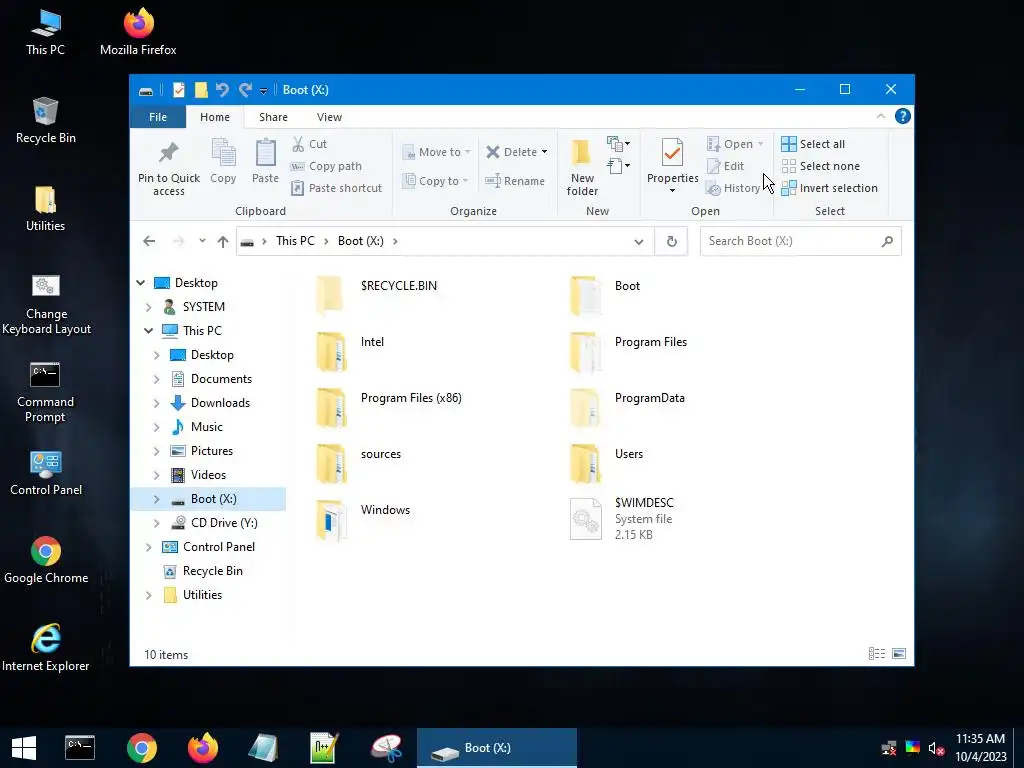Click the Rename ribbon button
Screen dimensions: 1024x768
(515, 181)
